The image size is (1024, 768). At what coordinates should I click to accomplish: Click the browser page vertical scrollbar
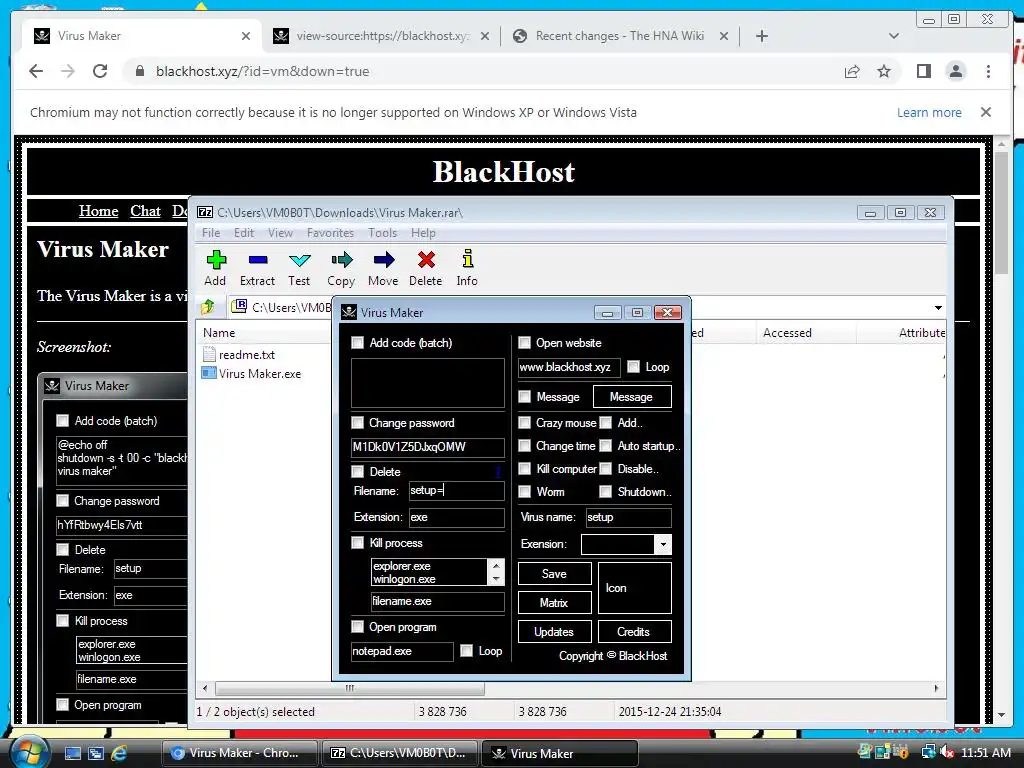[x=1002, y=212]
